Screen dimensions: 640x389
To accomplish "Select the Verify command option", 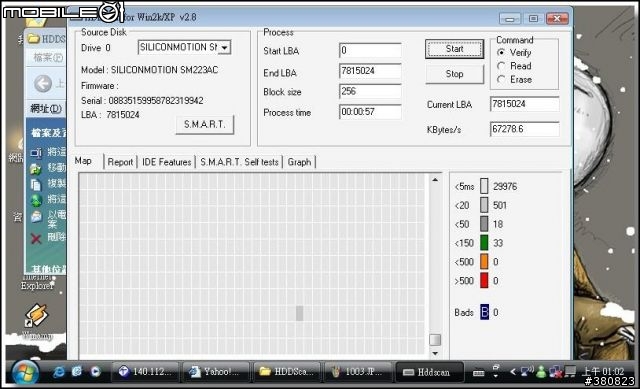I will tap(514, 53).
